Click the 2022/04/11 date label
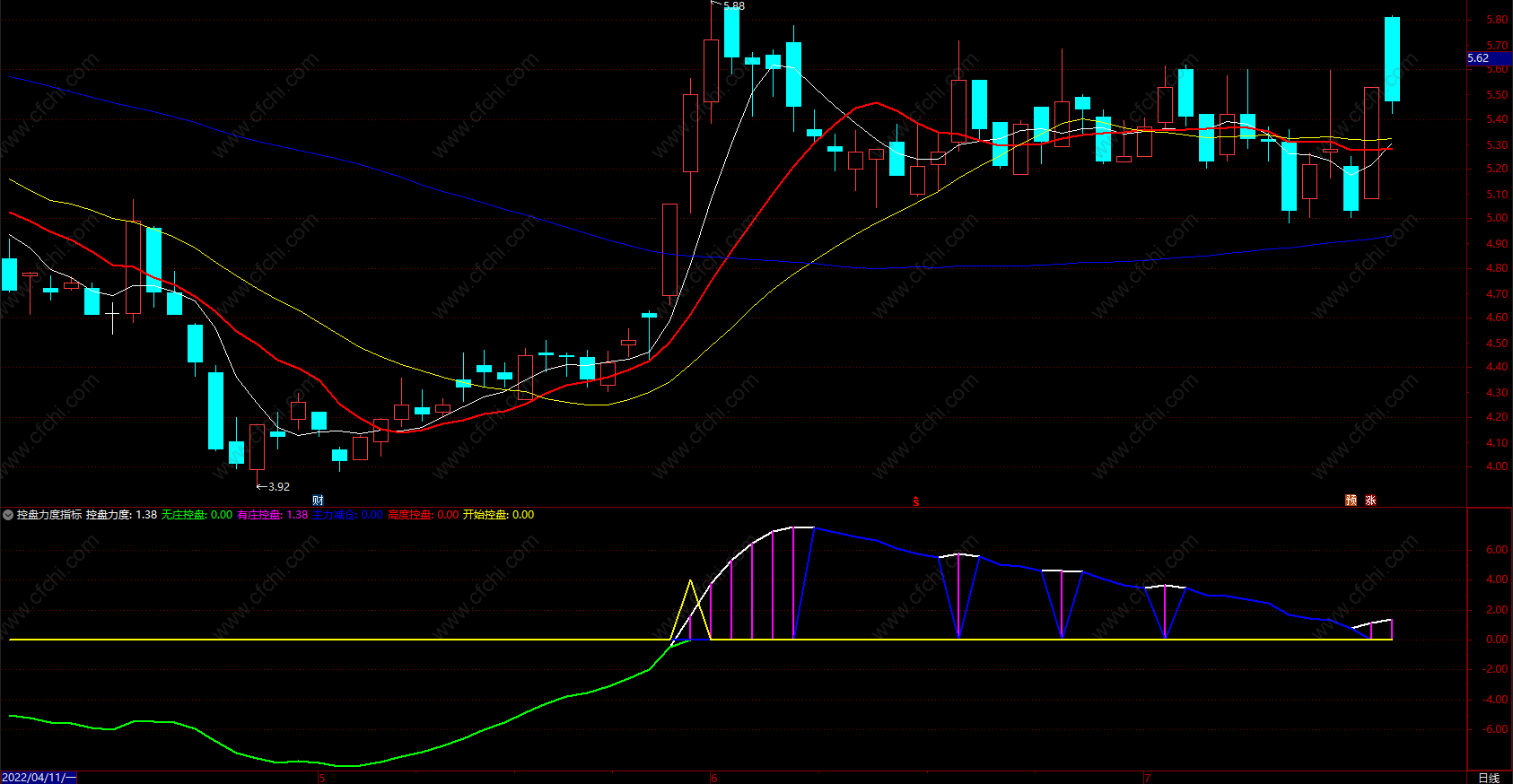 click(x=39, y=777)
